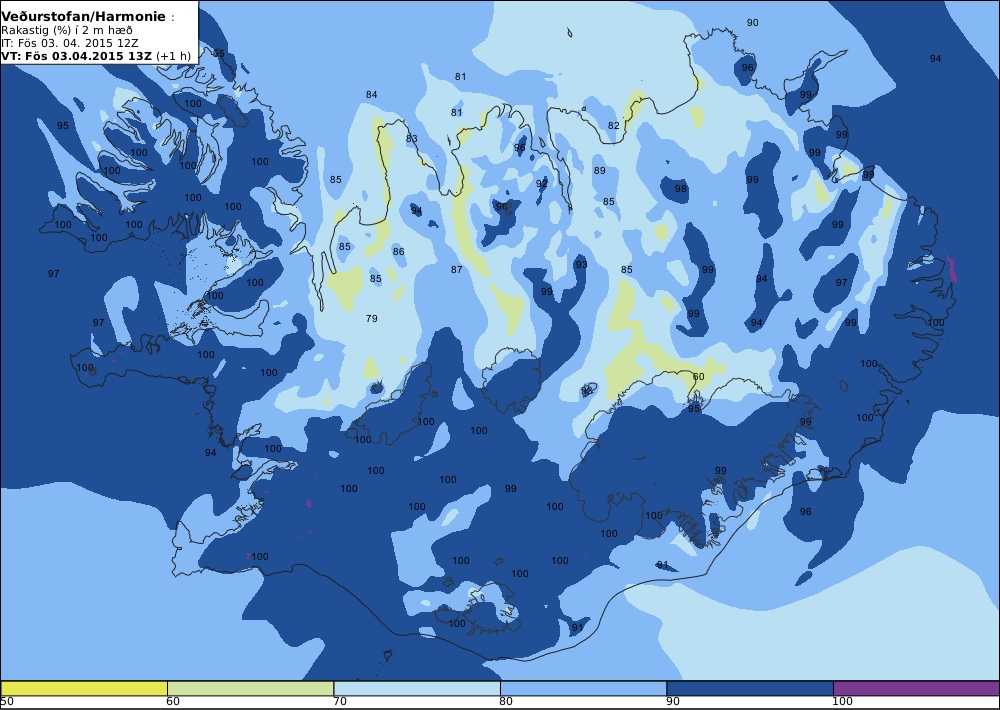Click the '86' humidity value on the map
Viewport: 1000px width, 710px height.
pos(399,251)
